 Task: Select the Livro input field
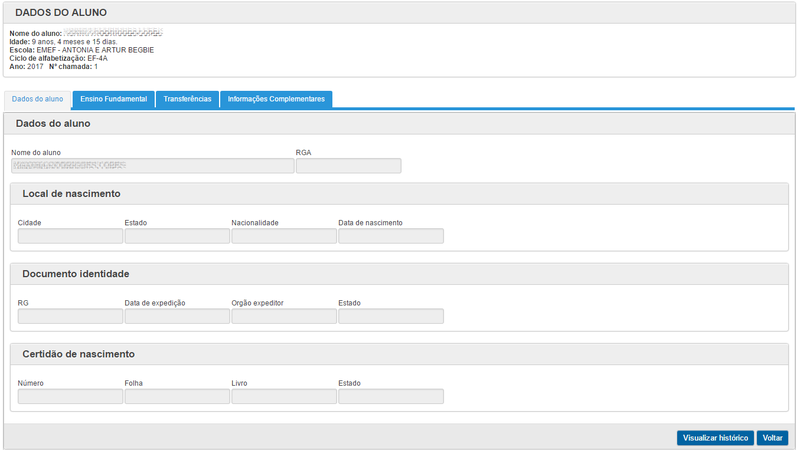pyautogui.click(x=284, y=396)
